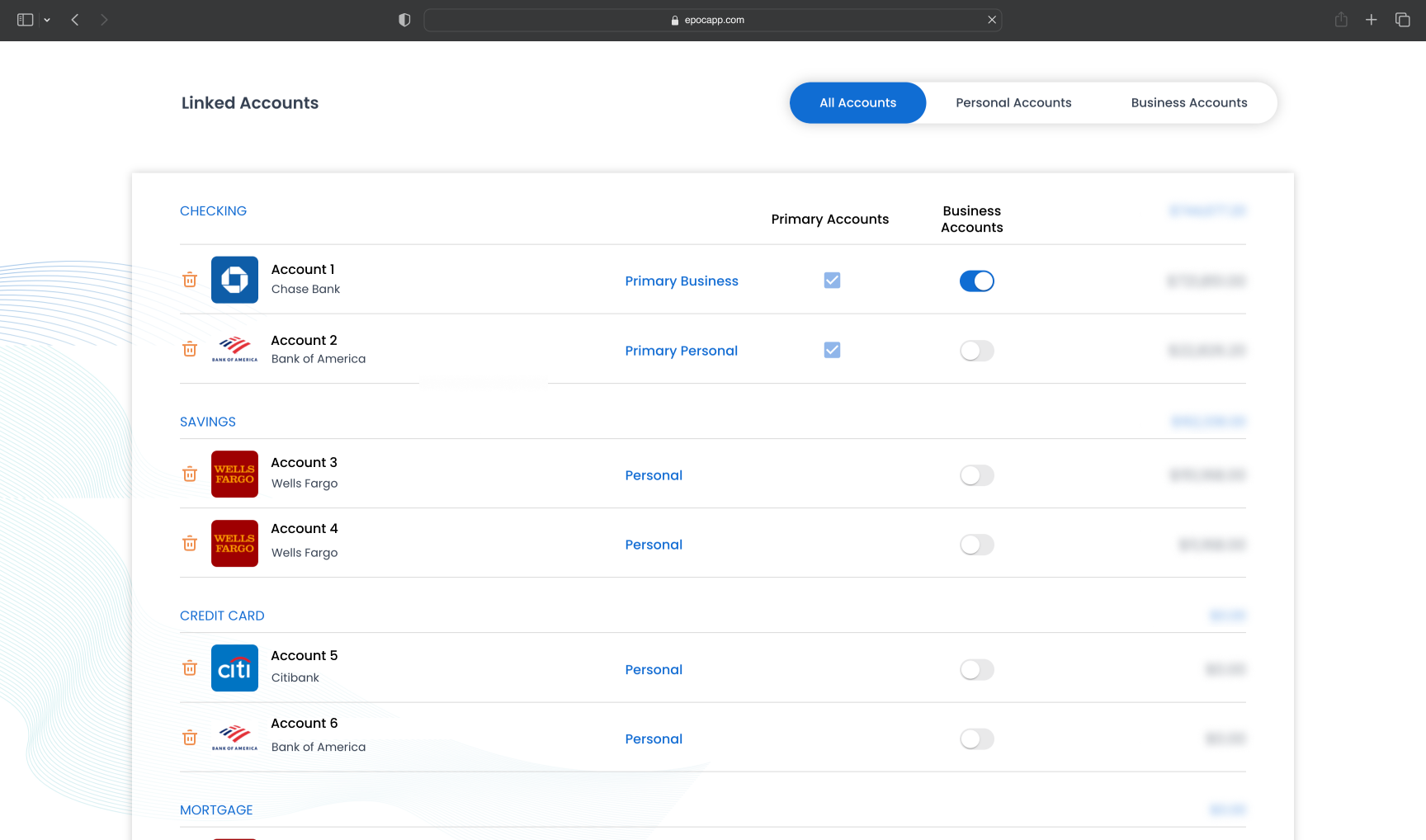Viewport: 1426px width, 840px height.
Task: Switch on business toggle for Account 4
Action: pos(977,545)
